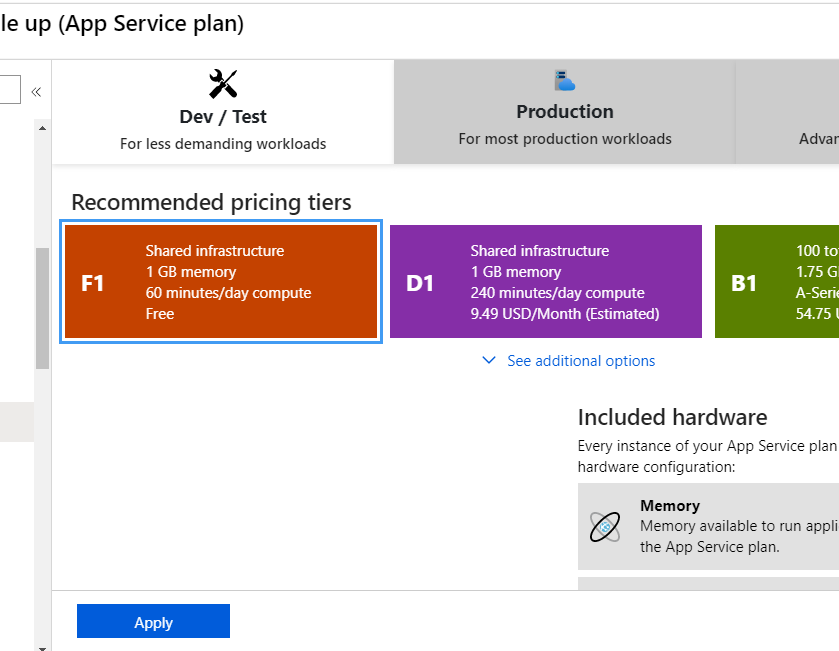
Task: Click the F1 label on orange card
Action: tap(93, 283)
